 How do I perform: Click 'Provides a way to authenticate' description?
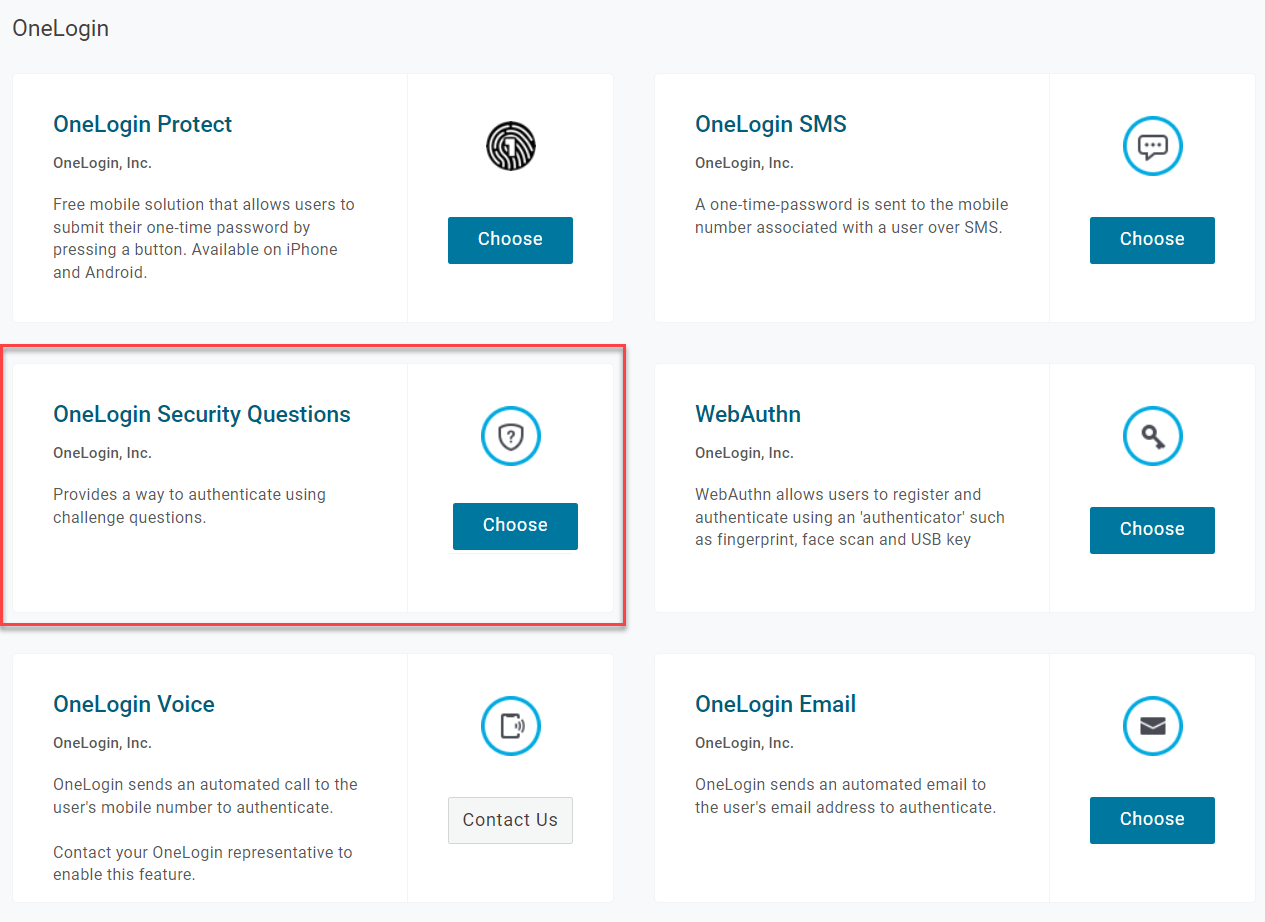[x=190, y=506]
